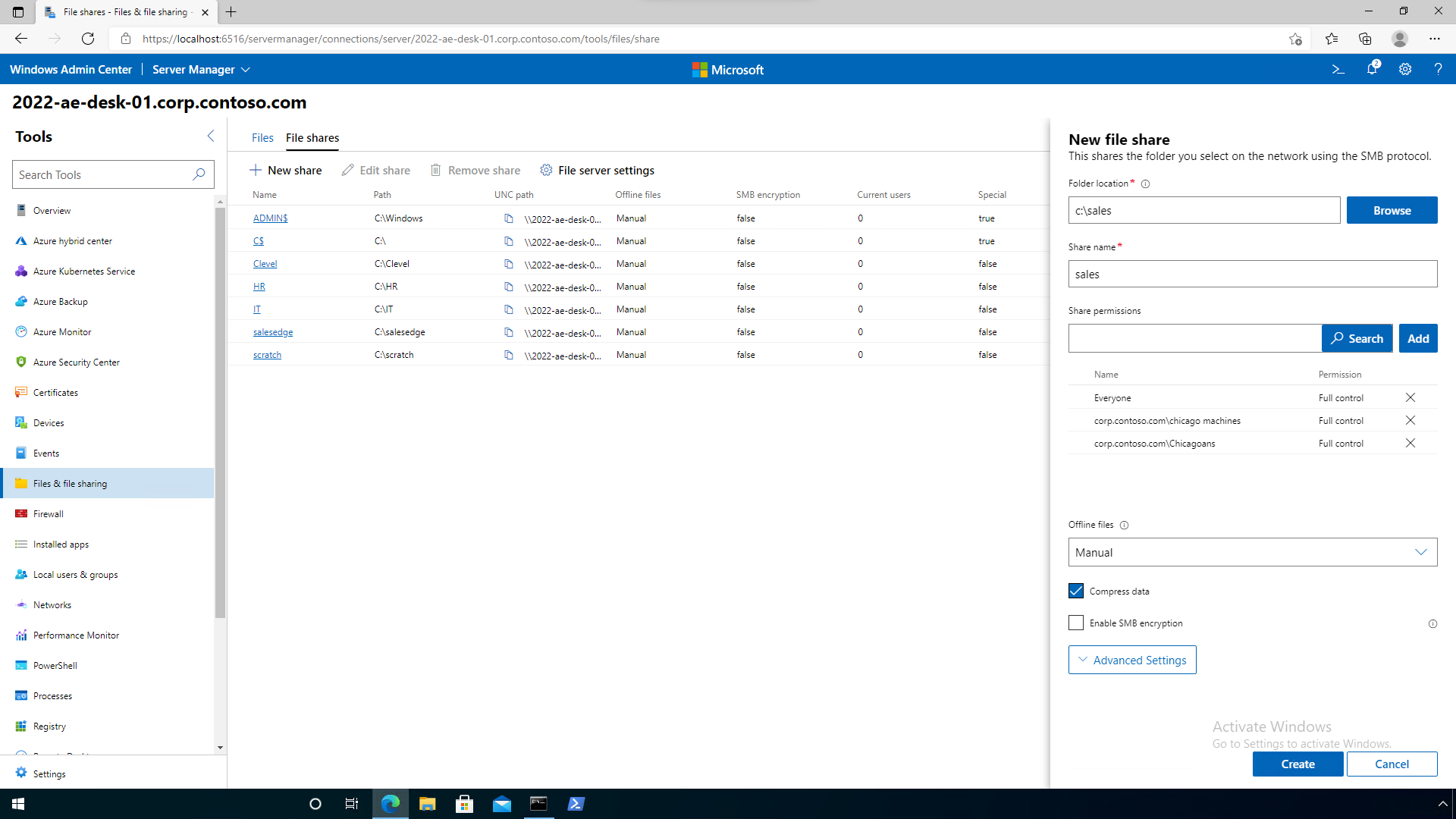Click Browse to choose folder location
Viewport: 1456px width, 819px height.
tap(1392, 210)
